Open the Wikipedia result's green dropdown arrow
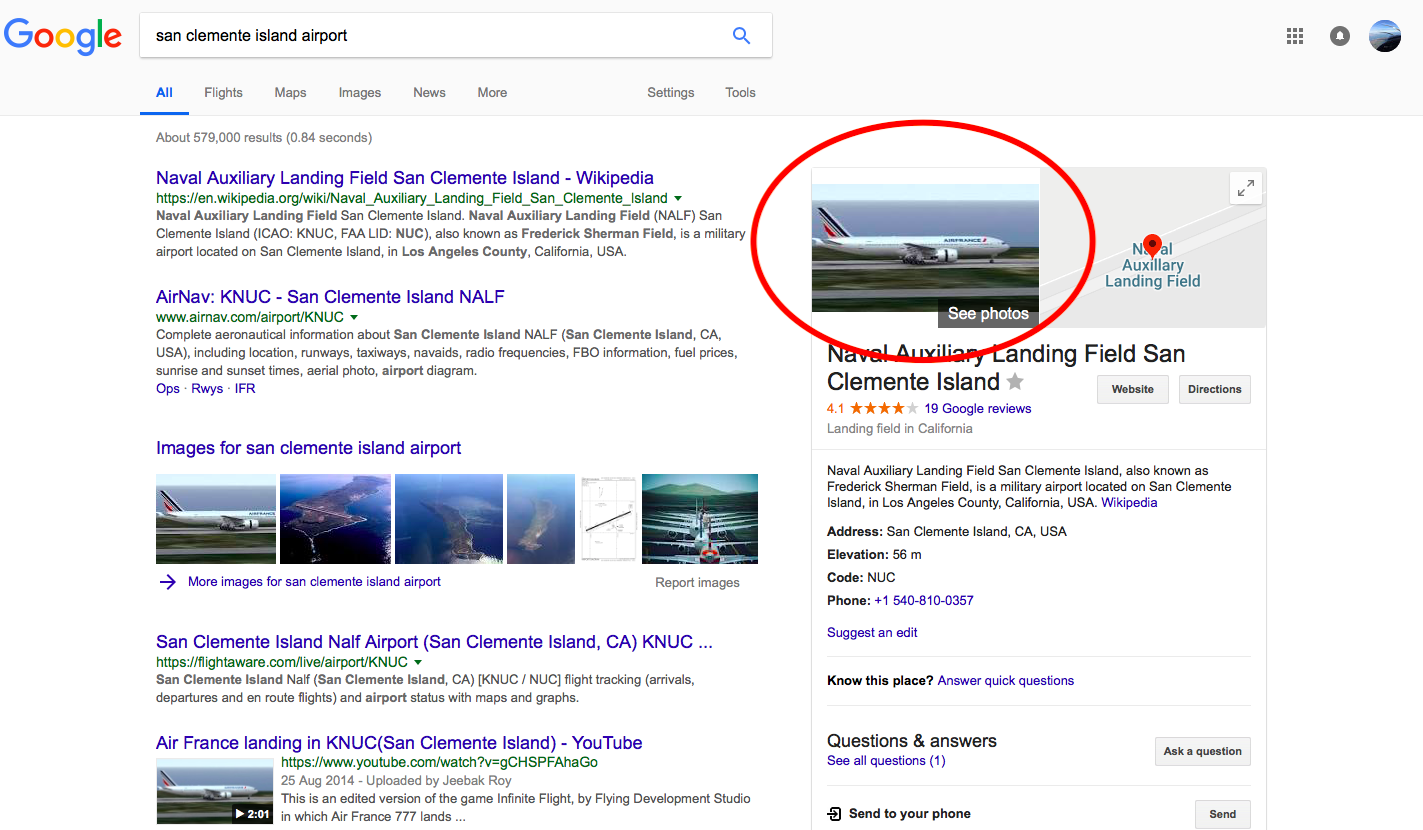1423x830 pixels. [x=678, y=198]
